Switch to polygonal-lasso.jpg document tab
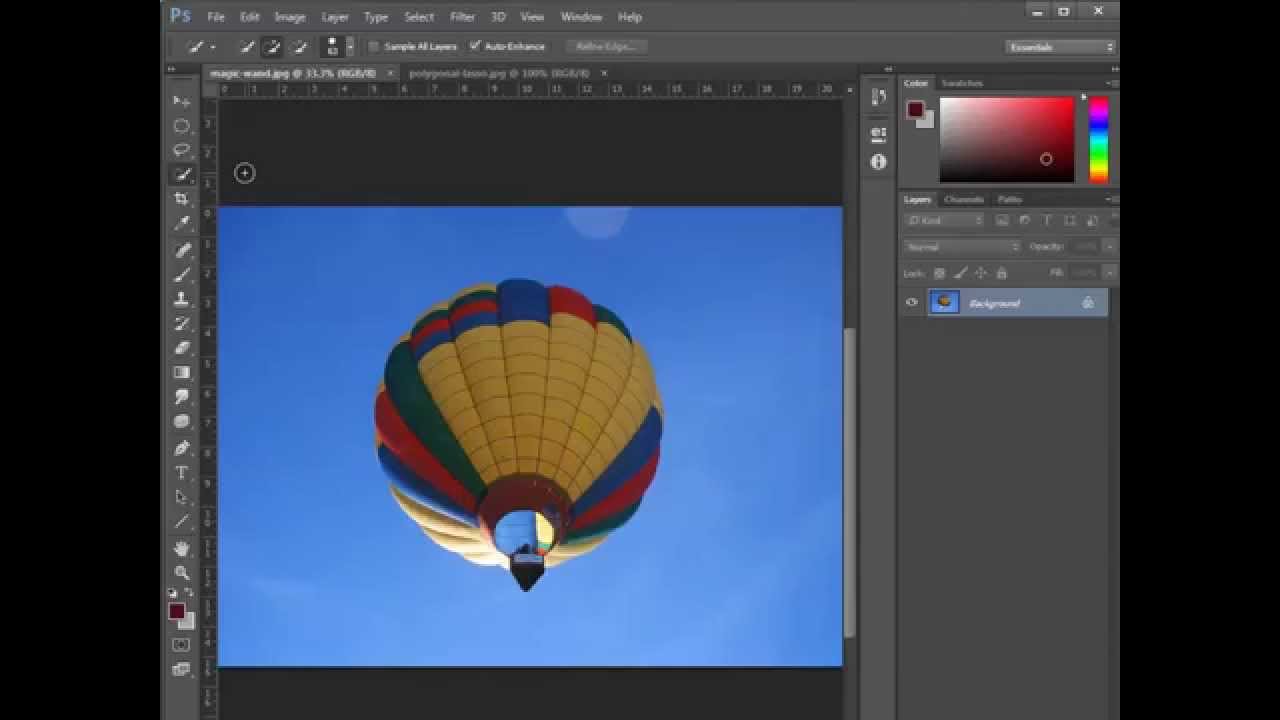 [x=499, y=73]
